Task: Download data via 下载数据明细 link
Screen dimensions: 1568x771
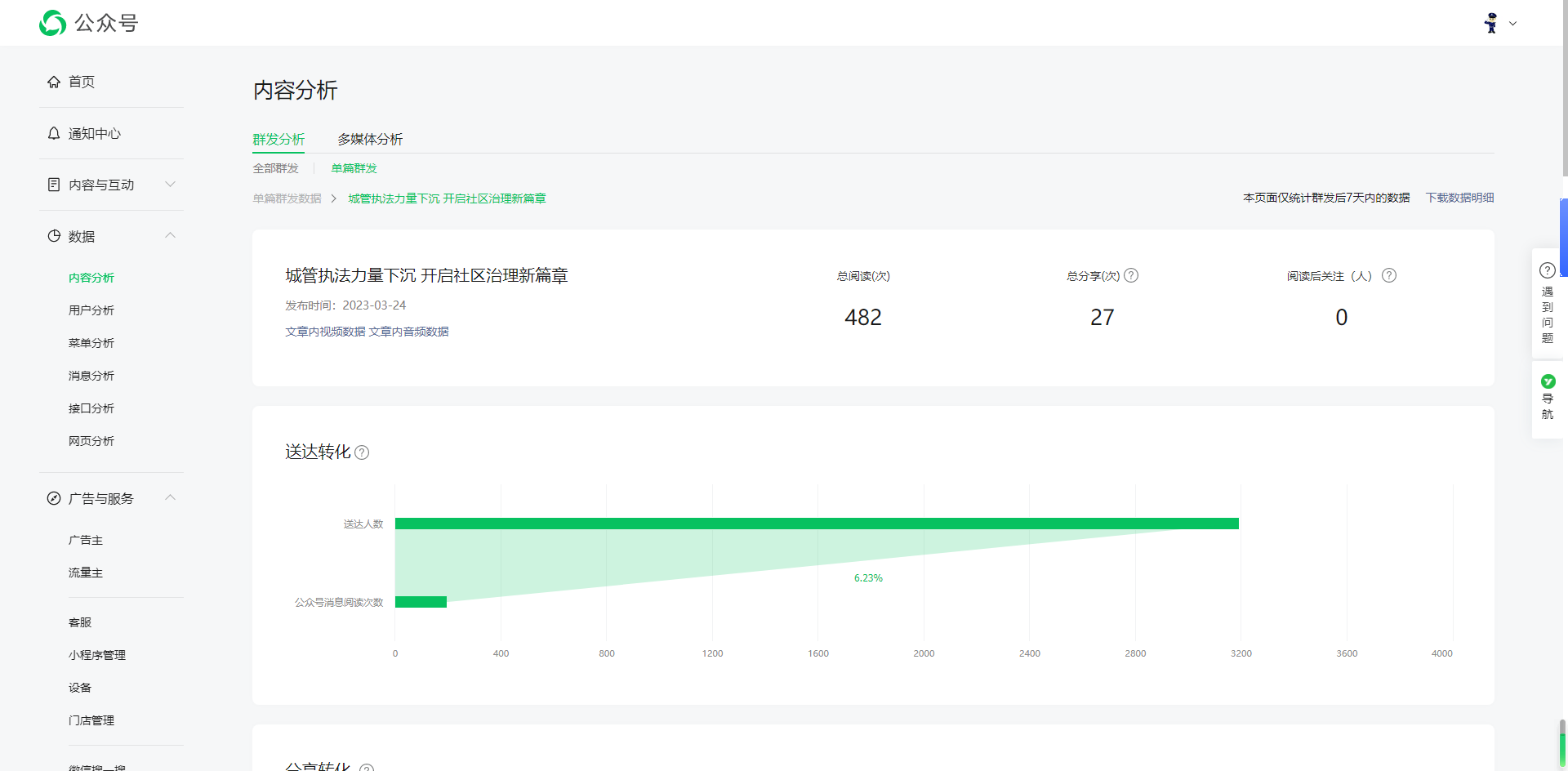Action: pyautogui.click(x=1459, y=198)
